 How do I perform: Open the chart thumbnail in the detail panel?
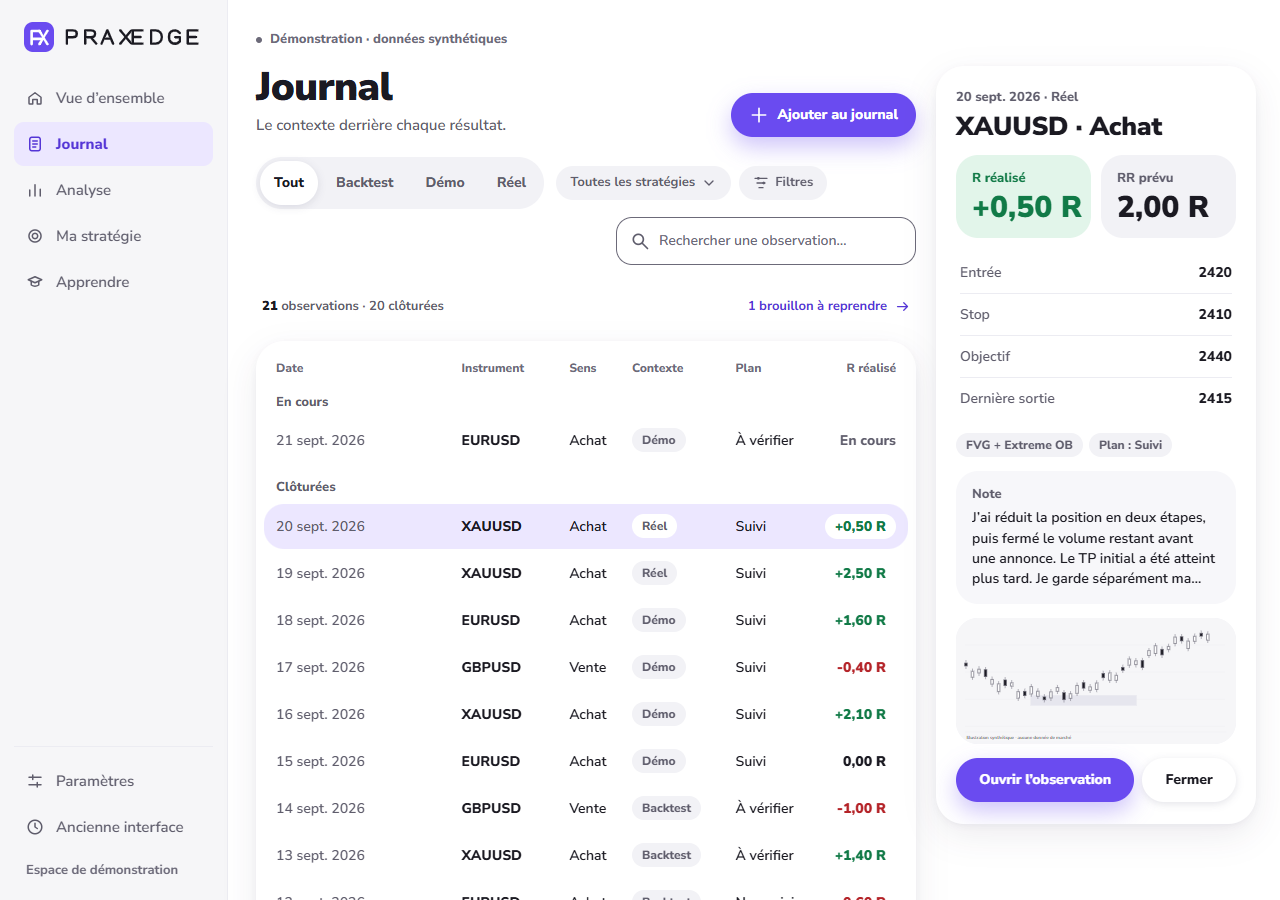pos(1096,681)
